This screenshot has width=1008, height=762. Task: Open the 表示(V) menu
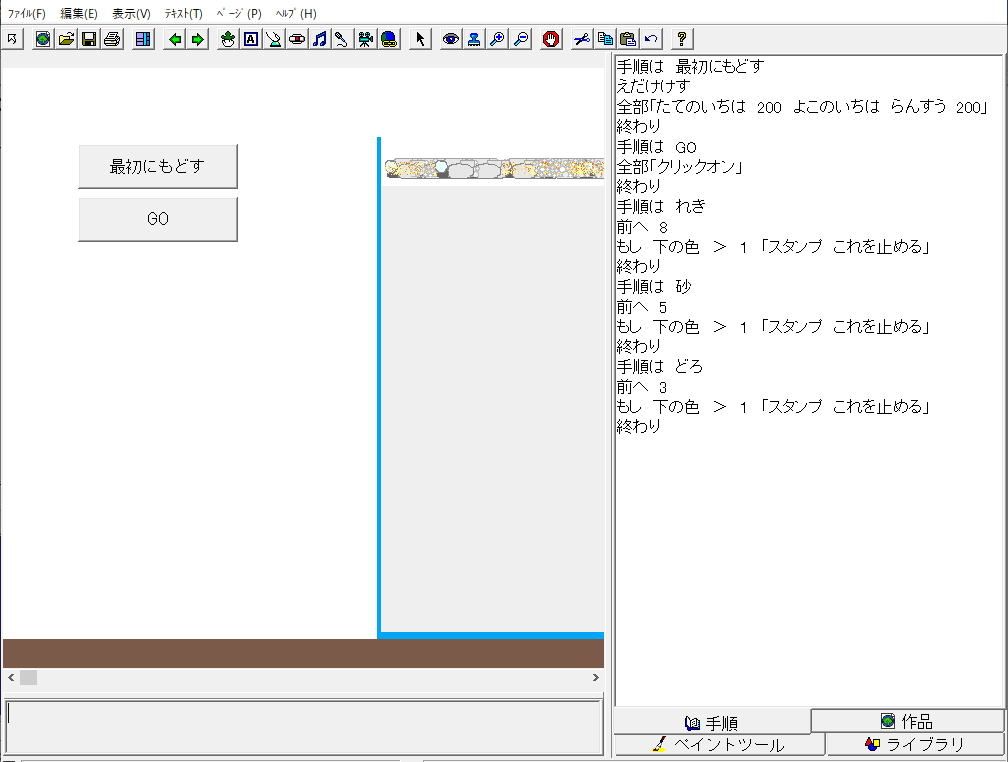pyautogui.click(x=131, y=14)
